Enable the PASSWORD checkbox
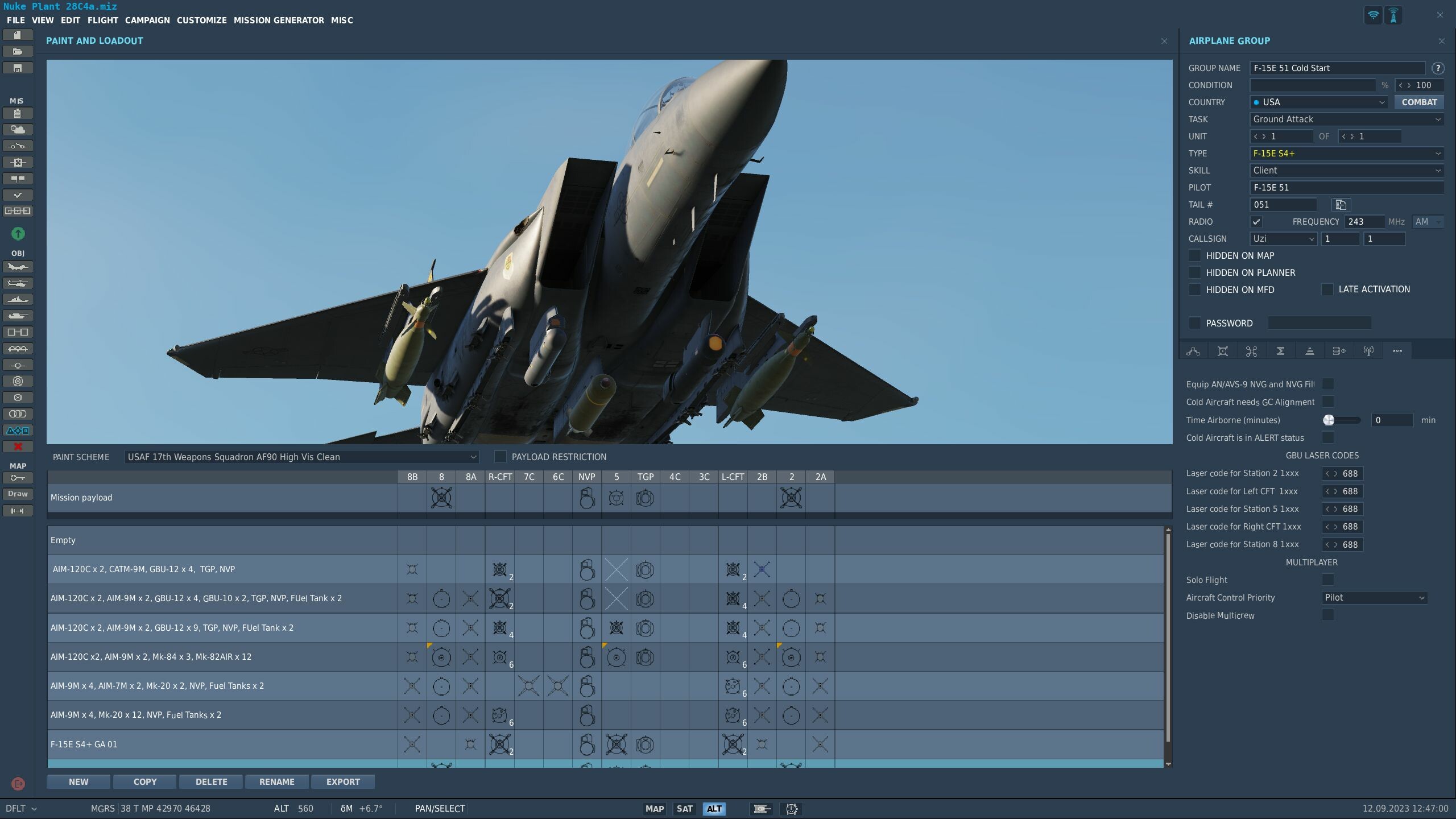 [1195, 323]
